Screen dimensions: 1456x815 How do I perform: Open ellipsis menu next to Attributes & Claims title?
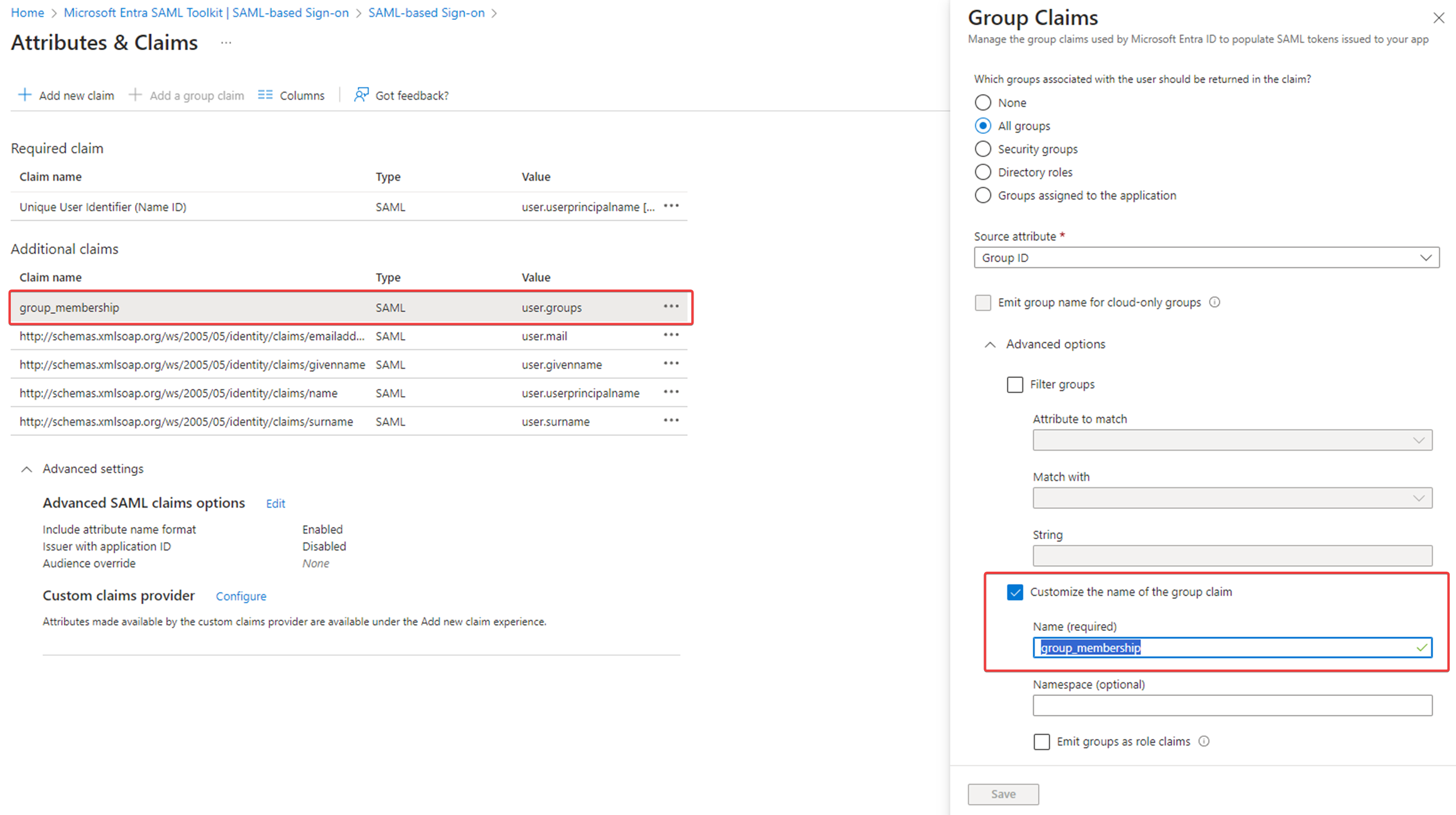(226, 43)
